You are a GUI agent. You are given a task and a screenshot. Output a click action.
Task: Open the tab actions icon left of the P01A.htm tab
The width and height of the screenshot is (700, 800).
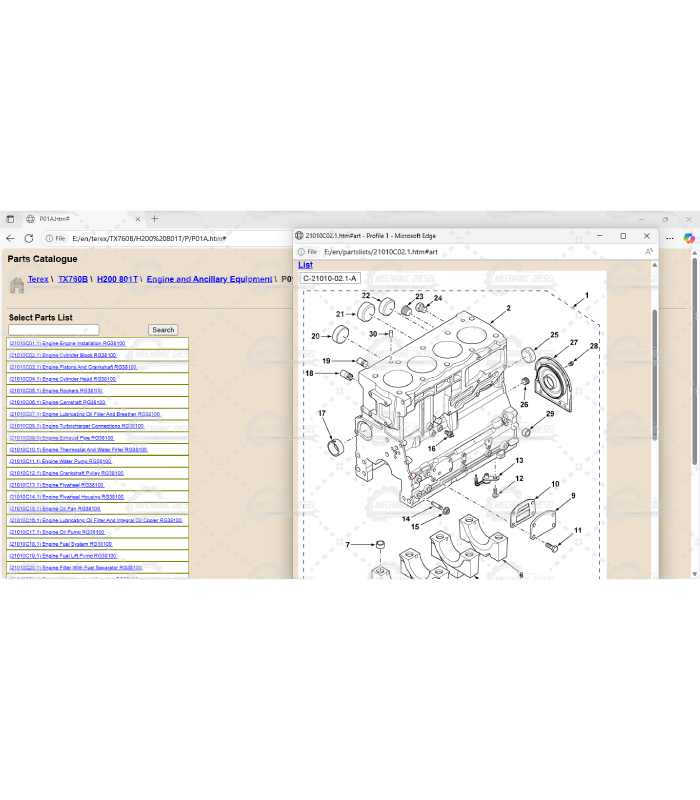pos(10,218)
